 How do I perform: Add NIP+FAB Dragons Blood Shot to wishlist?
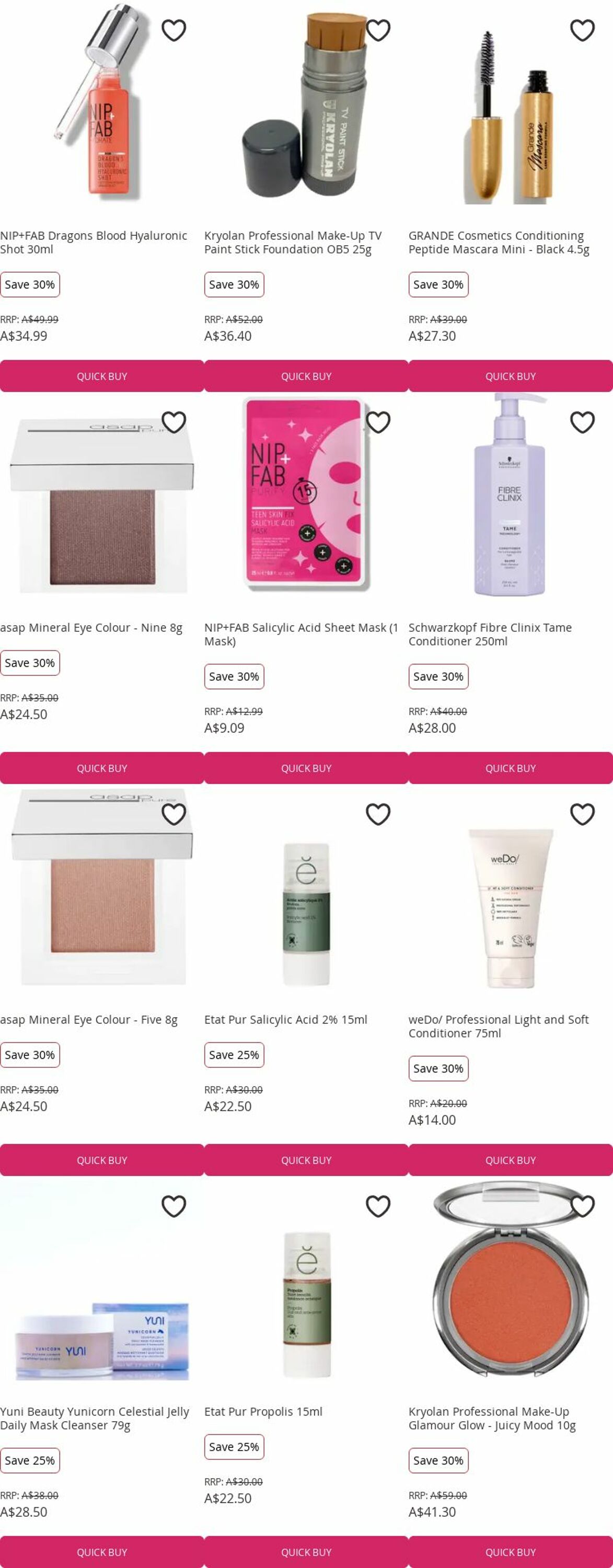click(x=174, y=30)
